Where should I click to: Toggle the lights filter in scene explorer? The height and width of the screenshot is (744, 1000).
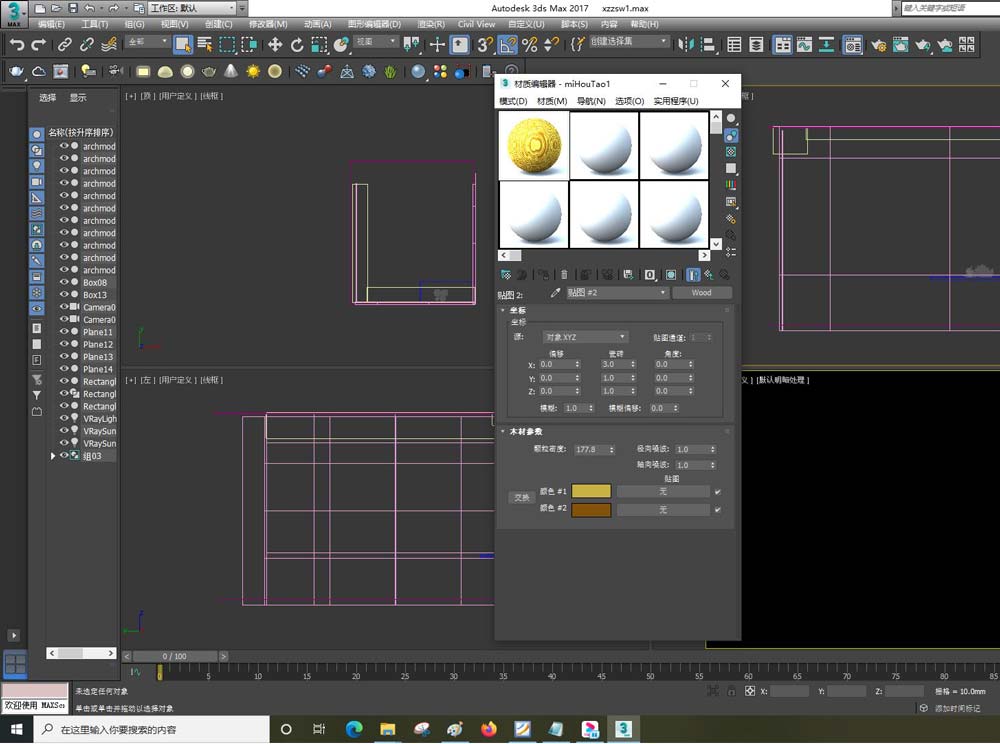click(x=36, y=165)
